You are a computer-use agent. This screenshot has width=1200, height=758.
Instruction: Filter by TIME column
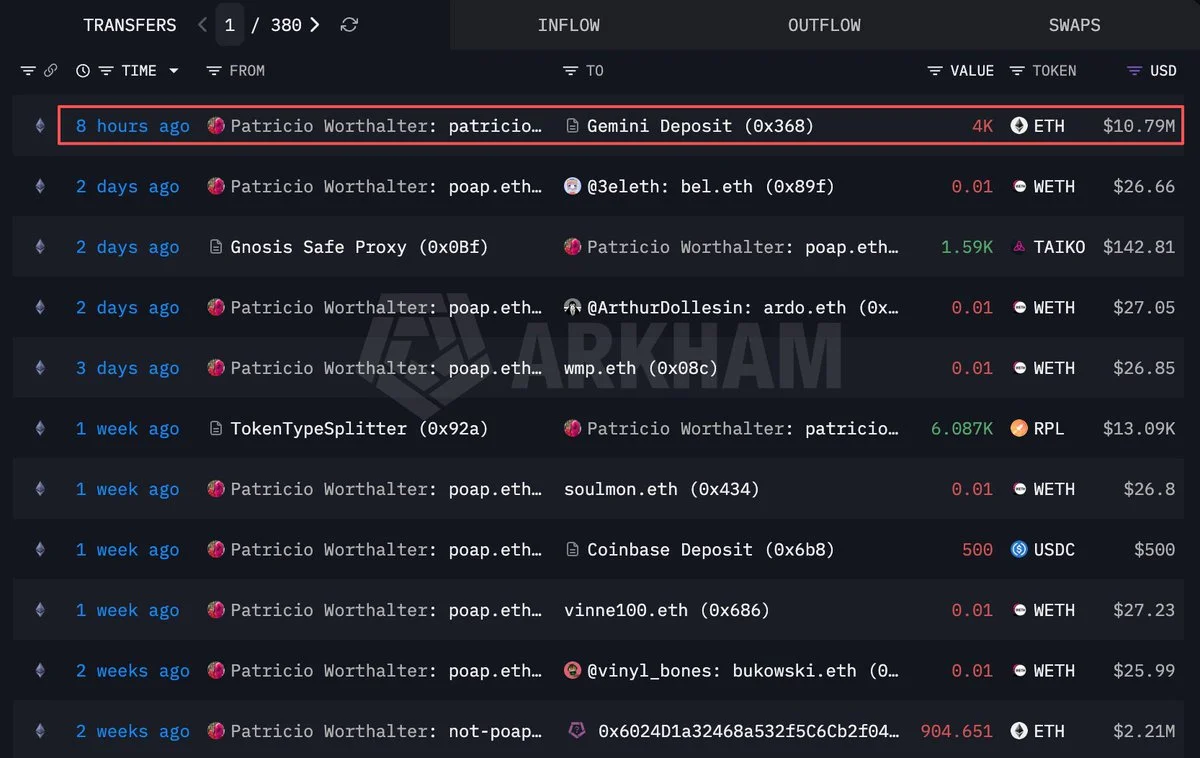[106, 71]
